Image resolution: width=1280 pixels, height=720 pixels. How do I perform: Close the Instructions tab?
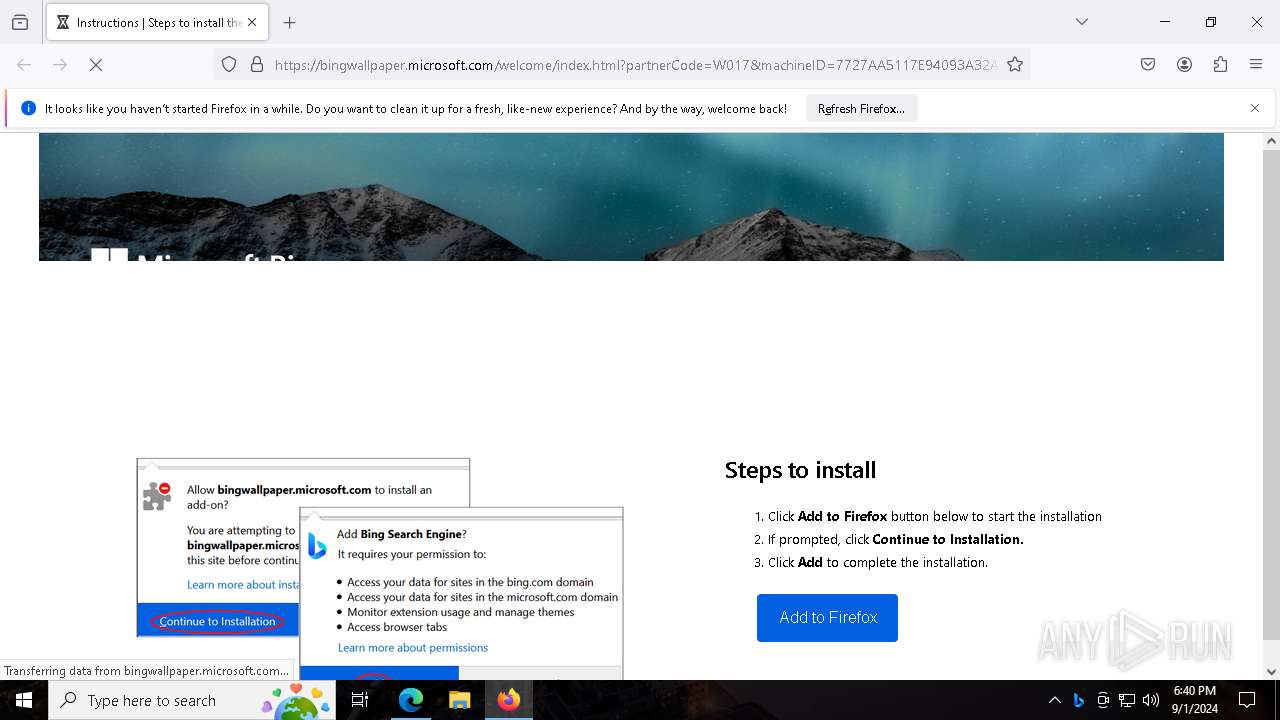(252, 22)
